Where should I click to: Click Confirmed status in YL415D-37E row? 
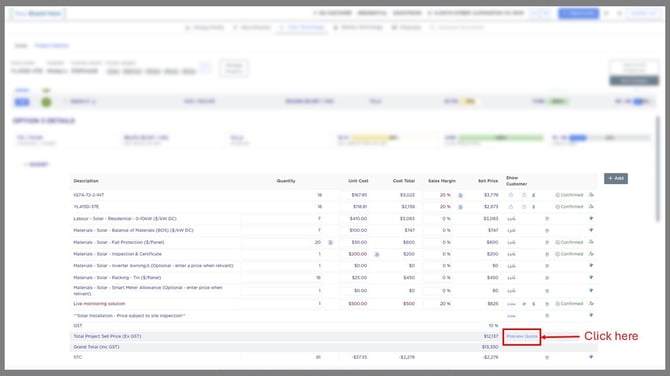(x=569, y=207)
